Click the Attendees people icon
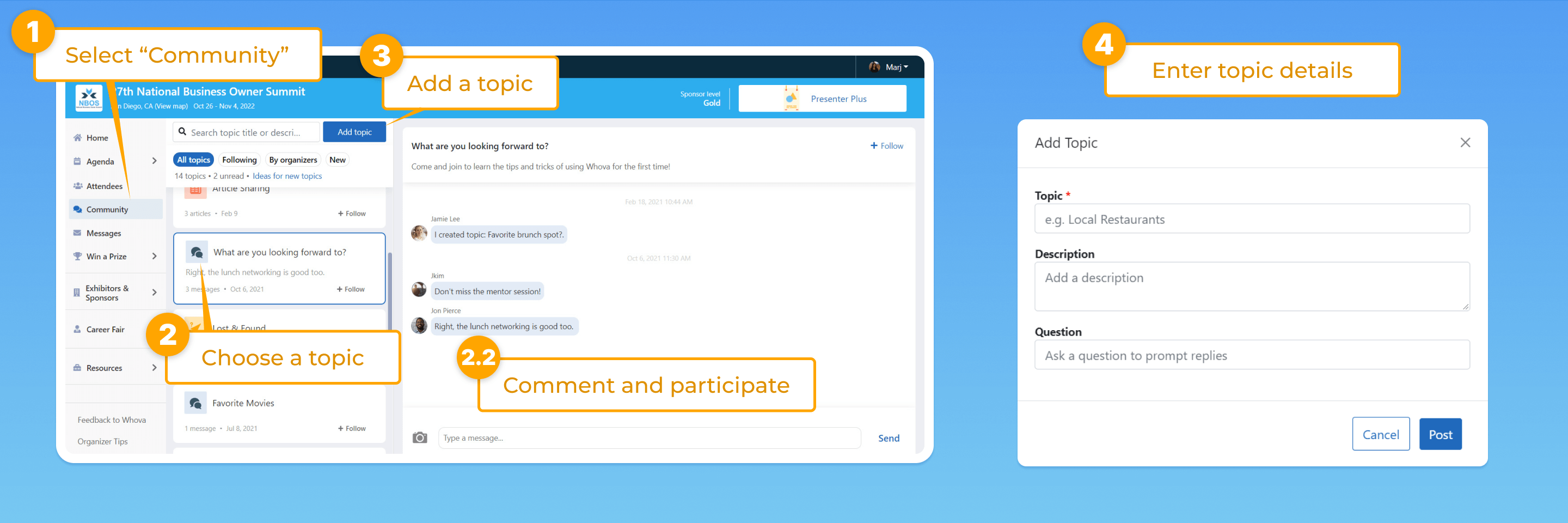 (77, 186)
